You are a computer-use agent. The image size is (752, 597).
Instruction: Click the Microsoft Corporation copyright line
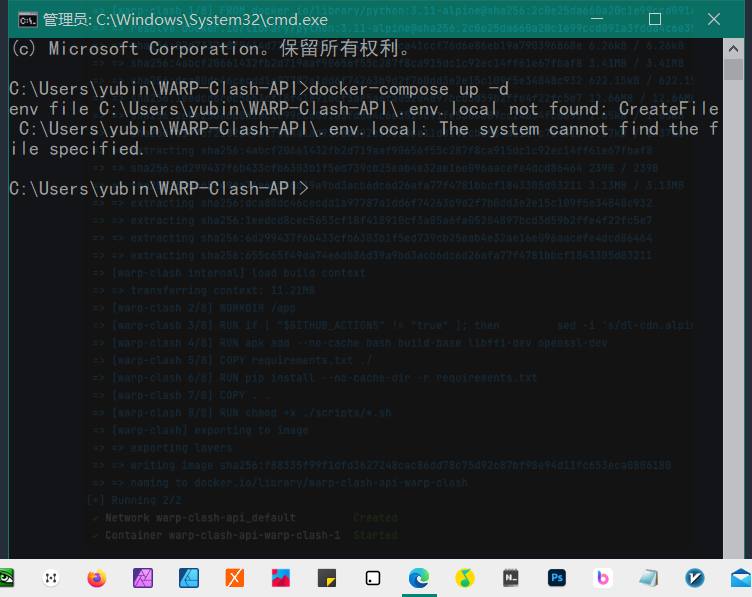tap(210, 48)
